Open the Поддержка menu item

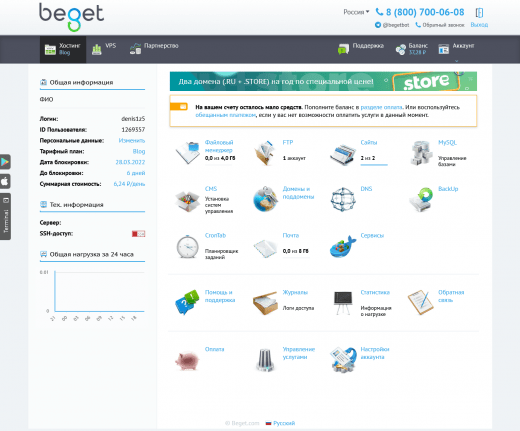[x=361, y=49]
